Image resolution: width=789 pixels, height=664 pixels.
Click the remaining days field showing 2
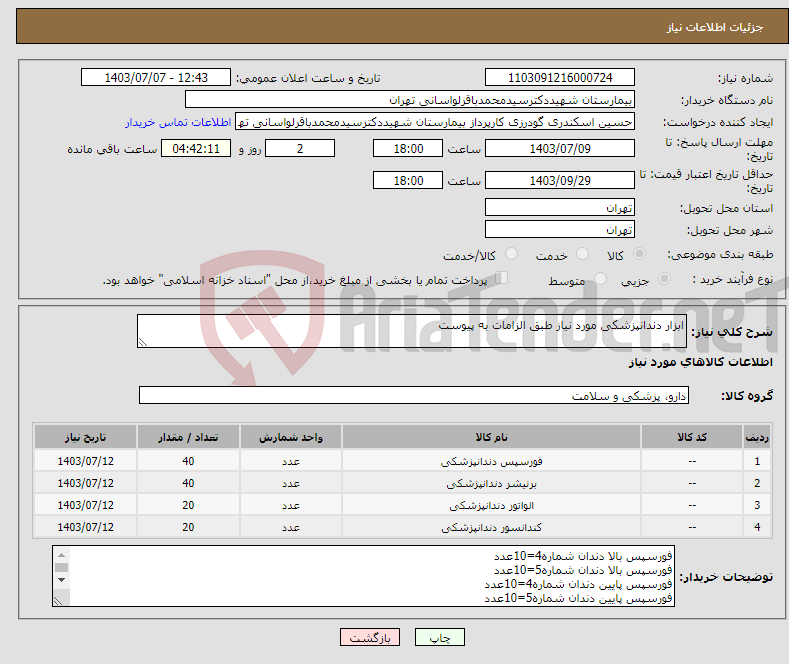pos(300,148)
